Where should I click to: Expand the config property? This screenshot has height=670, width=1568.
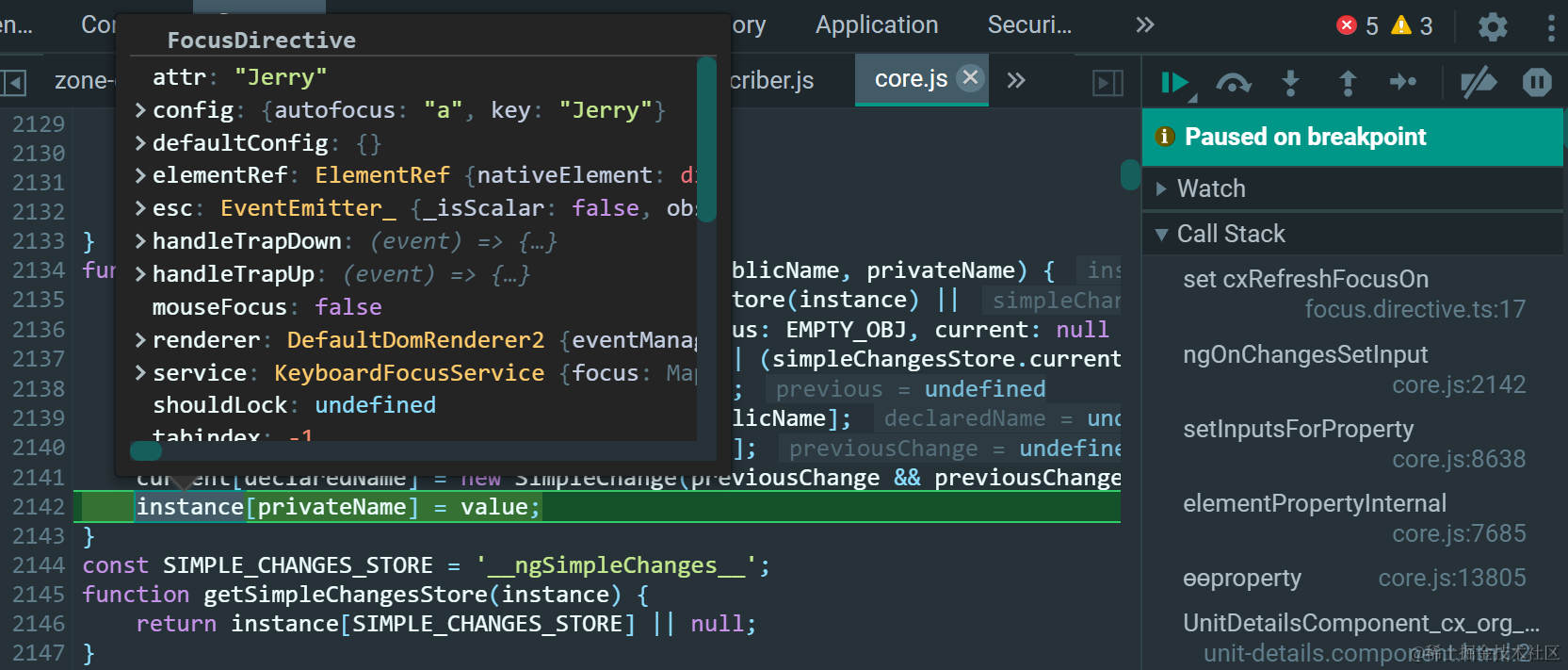click(x=140, y=110)
